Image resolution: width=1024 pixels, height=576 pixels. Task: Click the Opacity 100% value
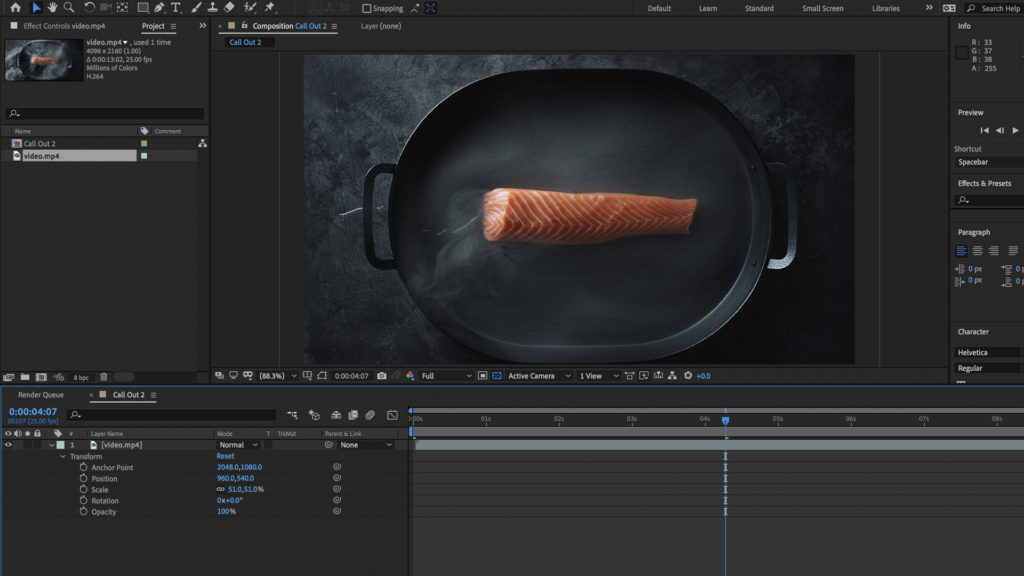coord(226,512)
